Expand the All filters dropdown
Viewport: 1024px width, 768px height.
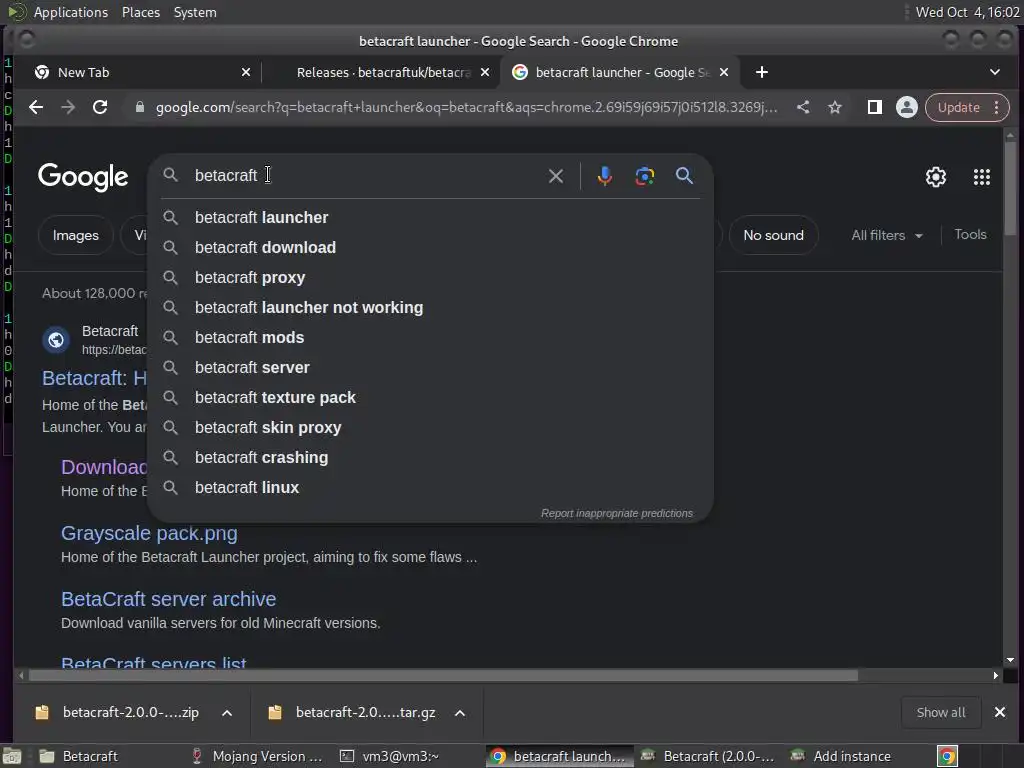point(887,235)
